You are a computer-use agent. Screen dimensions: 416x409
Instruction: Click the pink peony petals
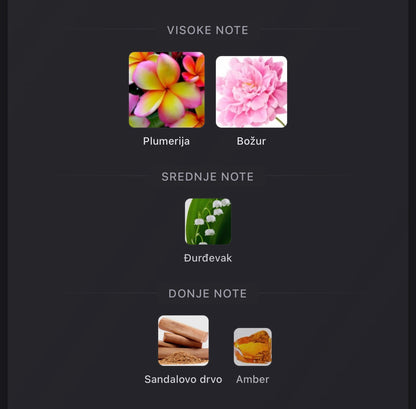tap(251, 92)
